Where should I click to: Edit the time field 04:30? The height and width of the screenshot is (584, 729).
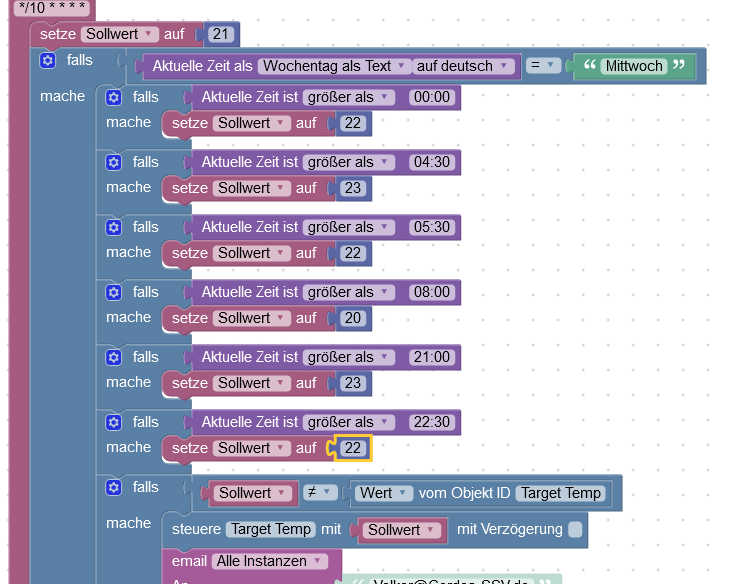[x=432, y=162]
